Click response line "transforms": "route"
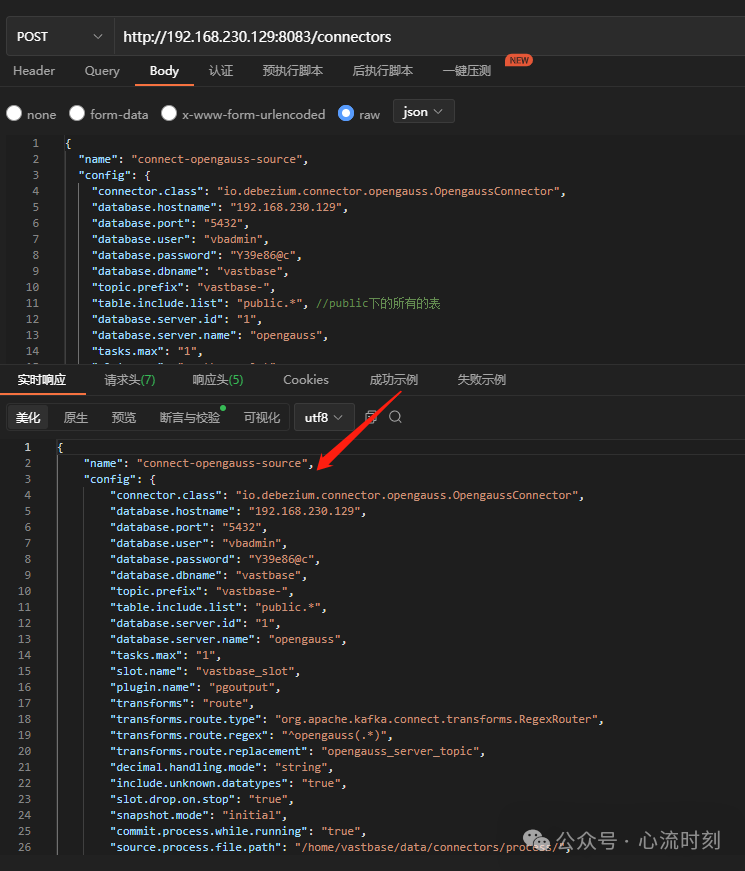745x871 pixels. tap(182, 703)
